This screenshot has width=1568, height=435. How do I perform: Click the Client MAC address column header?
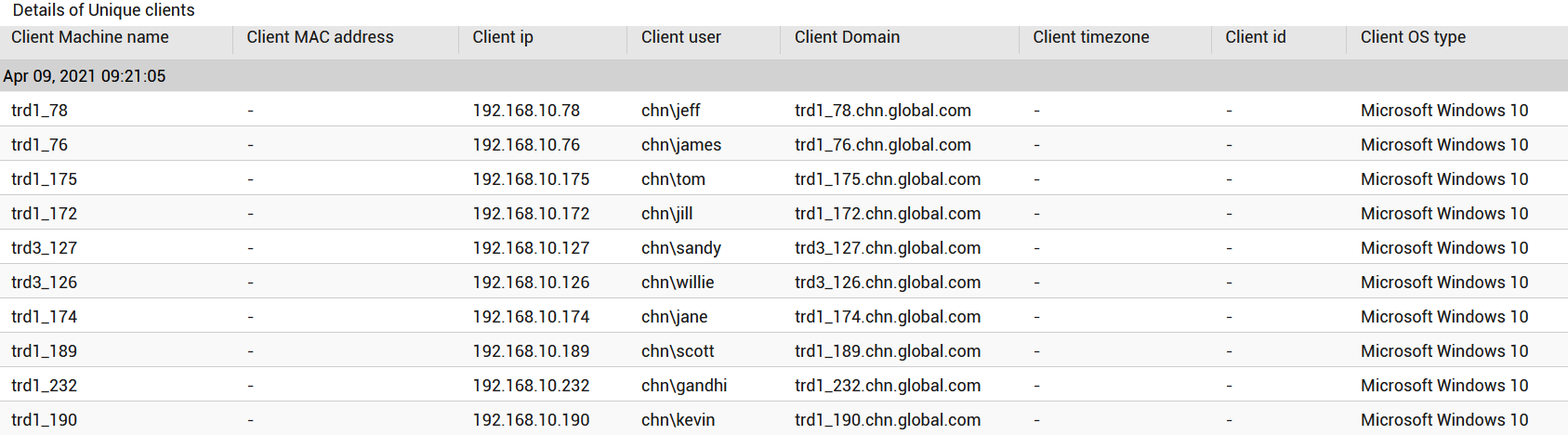pyautogui.click(x=320, y=37)
